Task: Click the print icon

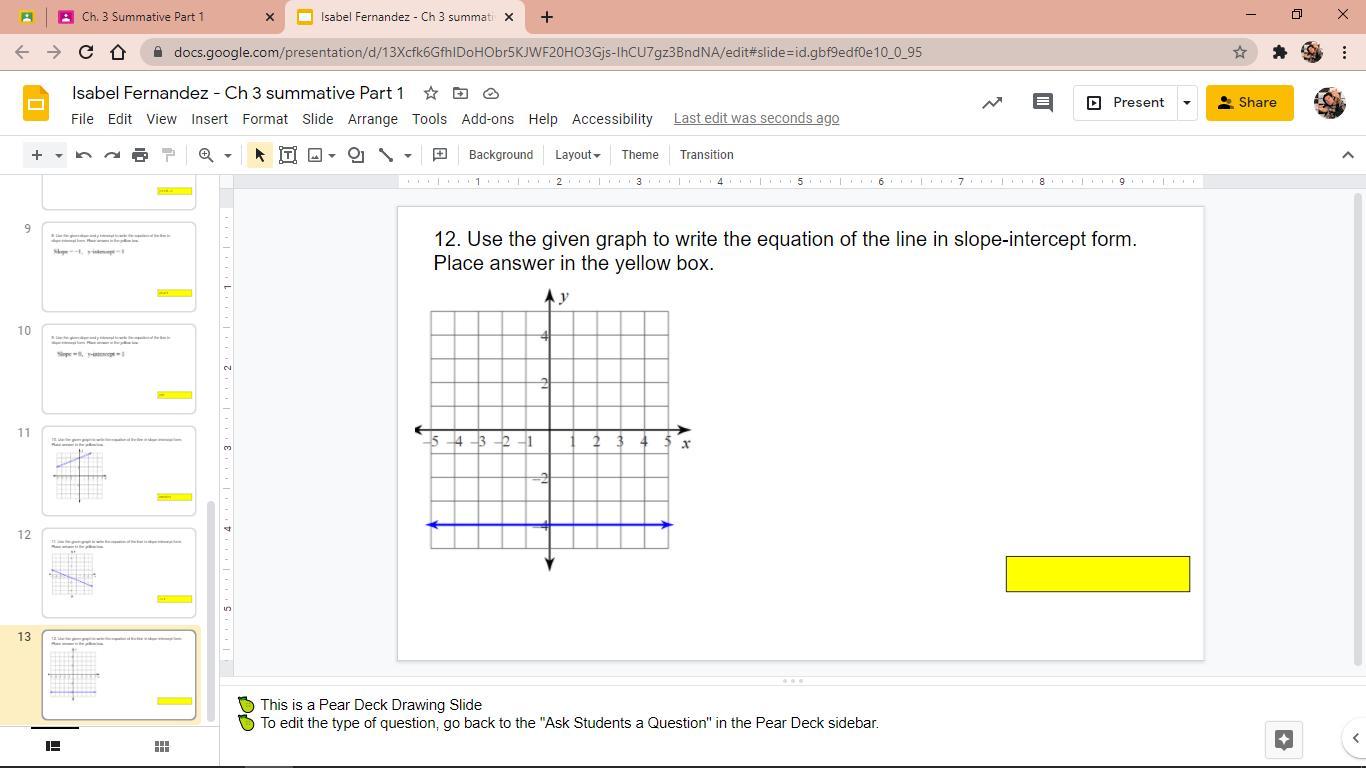Action: (x=140, y=155)
